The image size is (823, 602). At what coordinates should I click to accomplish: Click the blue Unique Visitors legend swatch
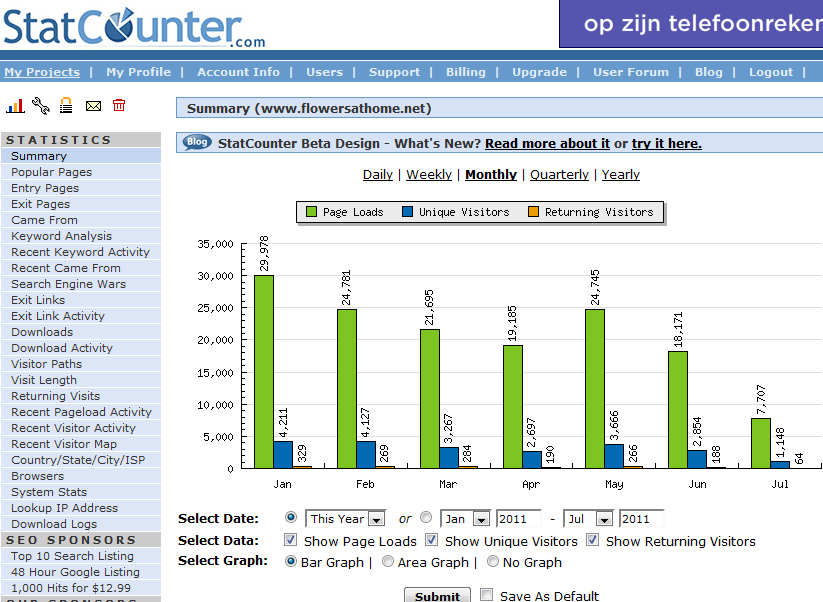point(407,212)
